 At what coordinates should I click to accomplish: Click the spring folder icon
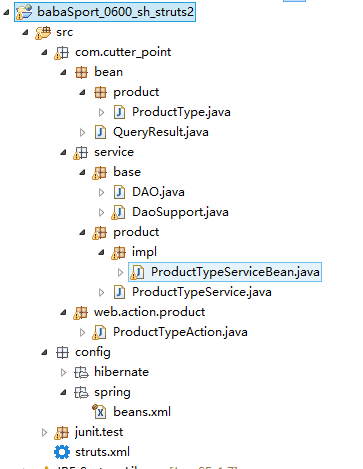(x=81, y=392)
